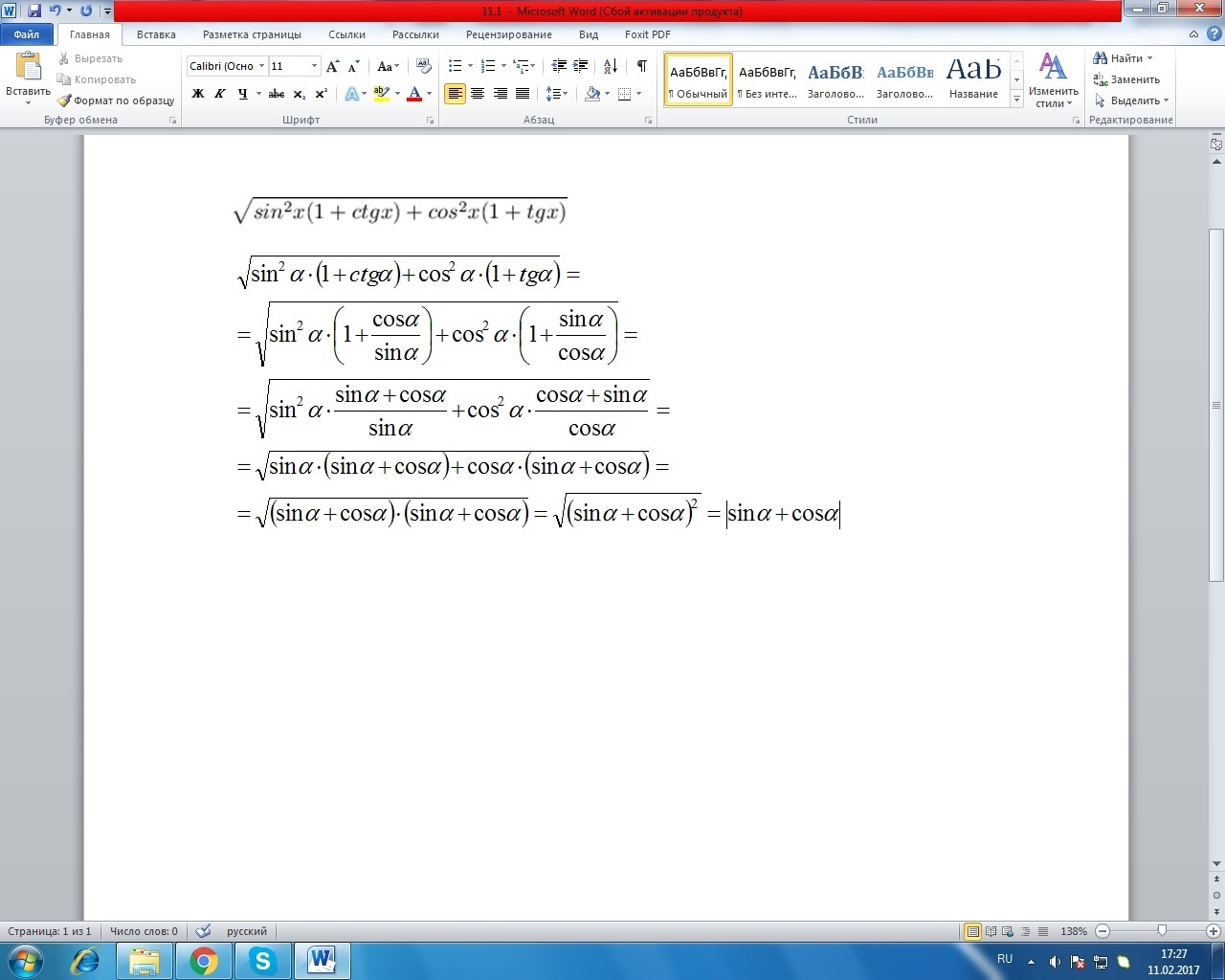This screenshot has height=980, width=1225.
Task: Clear all formatting from the selection
Action: [x=424, y=66]
